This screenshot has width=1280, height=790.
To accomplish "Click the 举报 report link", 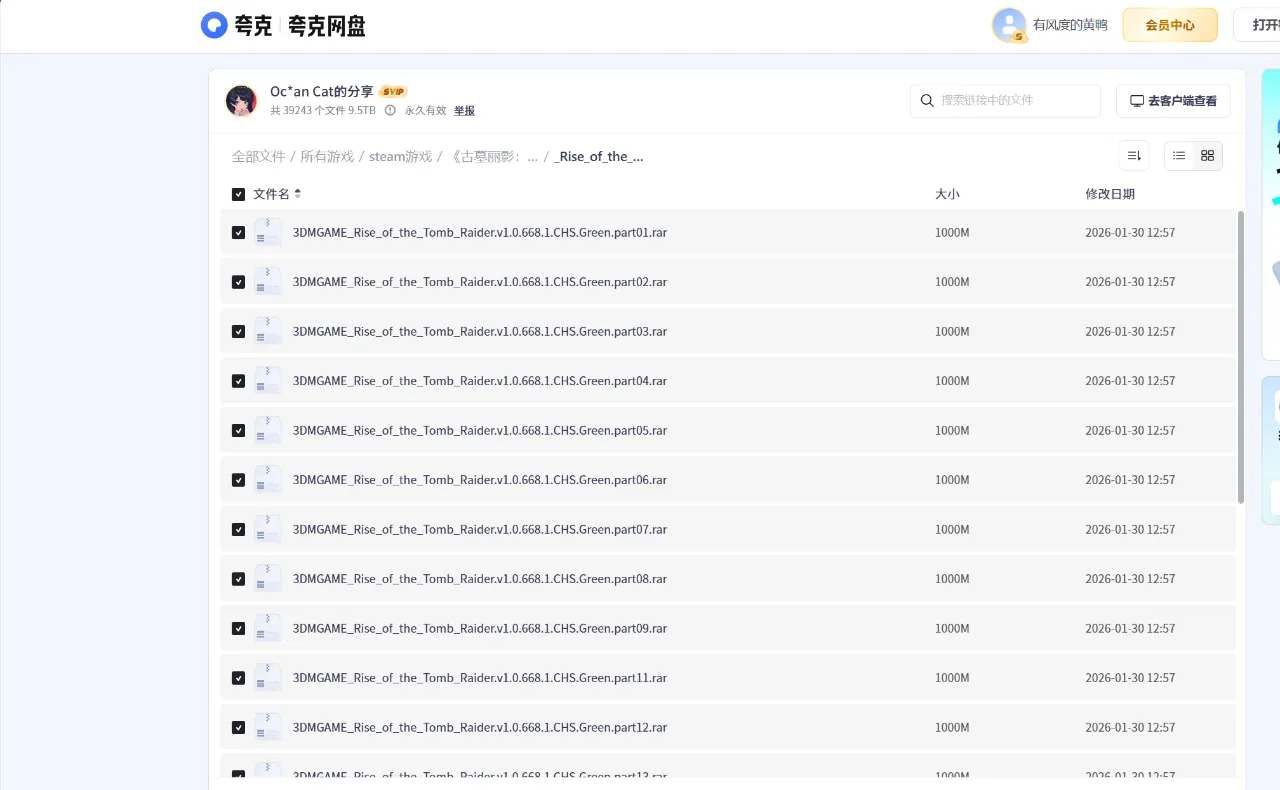I will (x=464, y=111).
